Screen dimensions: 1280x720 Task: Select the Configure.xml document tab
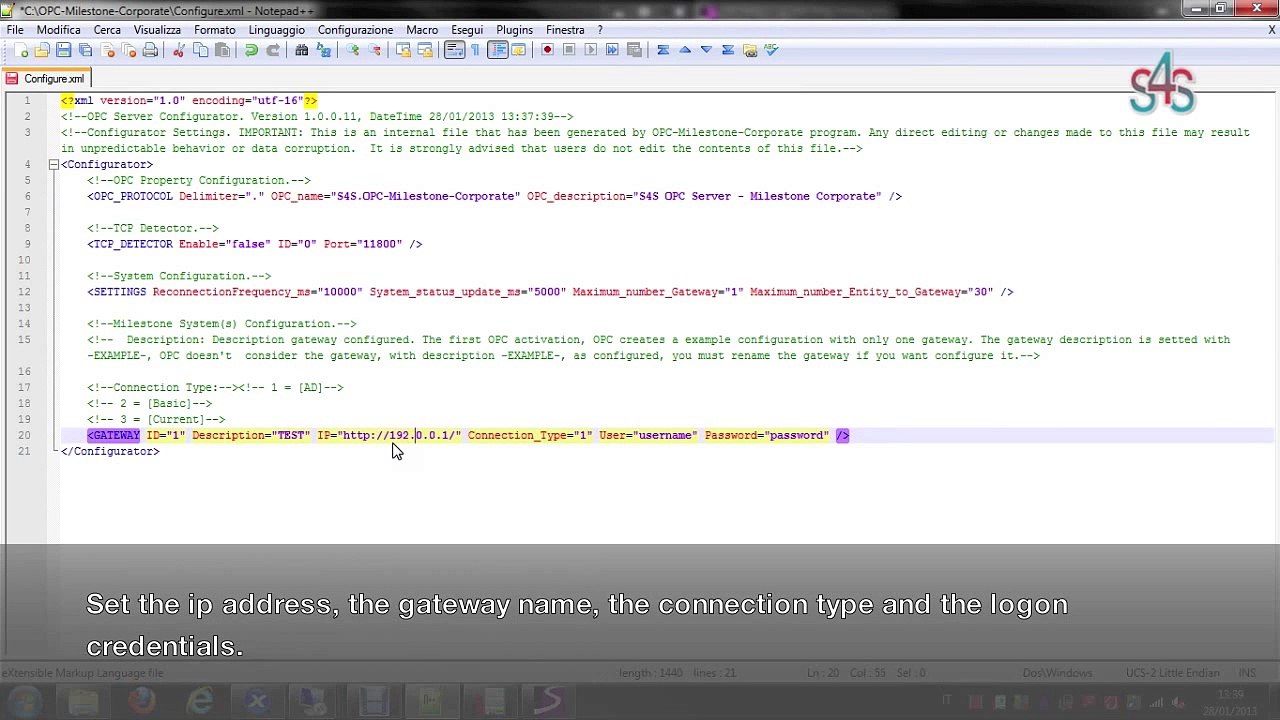click(47, 79)
